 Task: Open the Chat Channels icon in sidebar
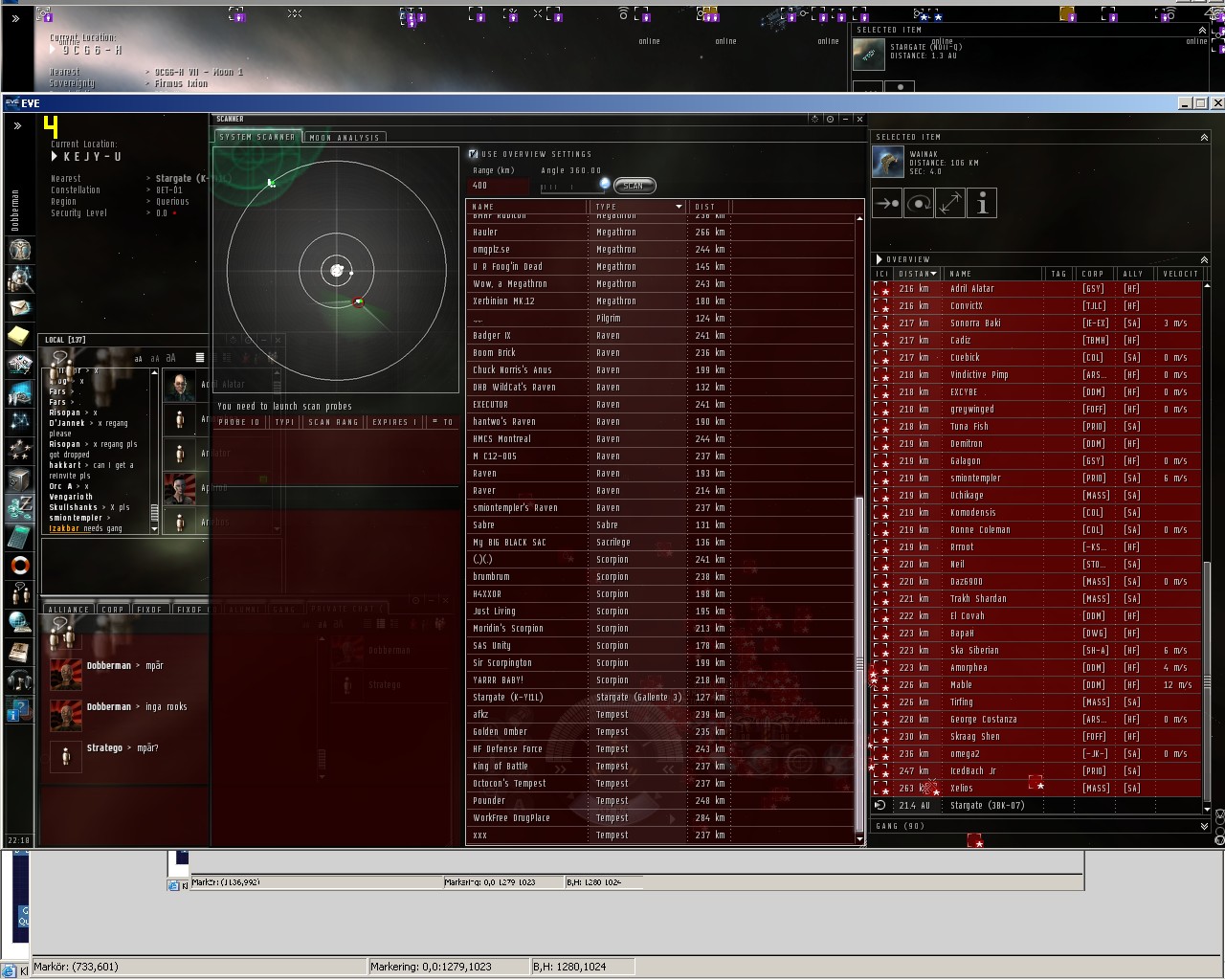click(20, 594)
